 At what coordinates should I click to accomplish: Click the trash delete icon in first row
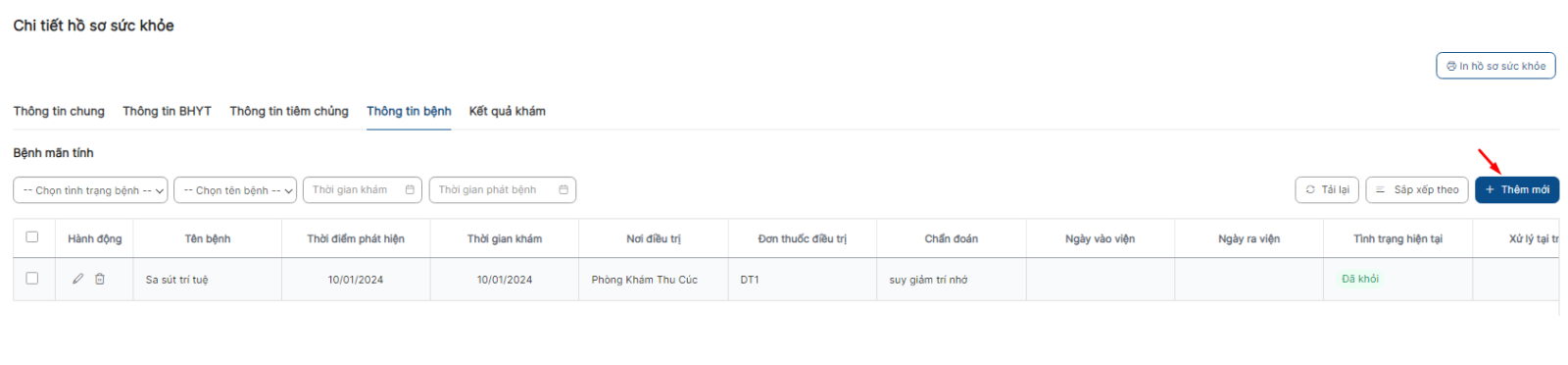100,279
